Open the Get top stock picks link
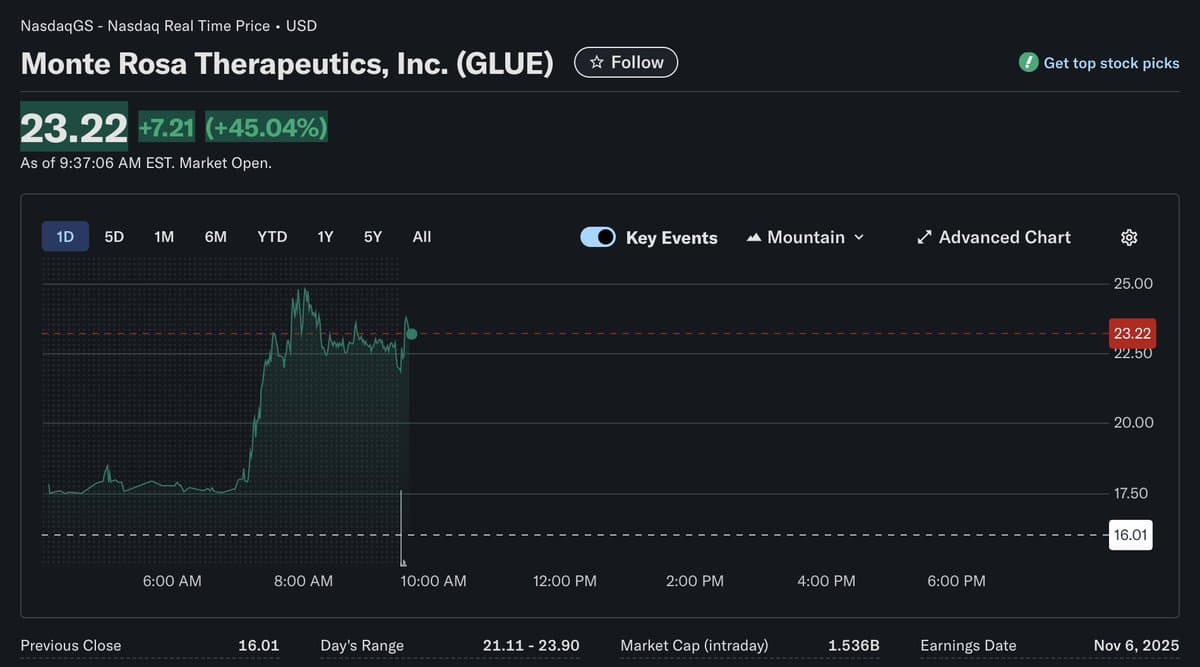Image resolution: width=1200 pixels, height=667 pixels. [1111, 63]
